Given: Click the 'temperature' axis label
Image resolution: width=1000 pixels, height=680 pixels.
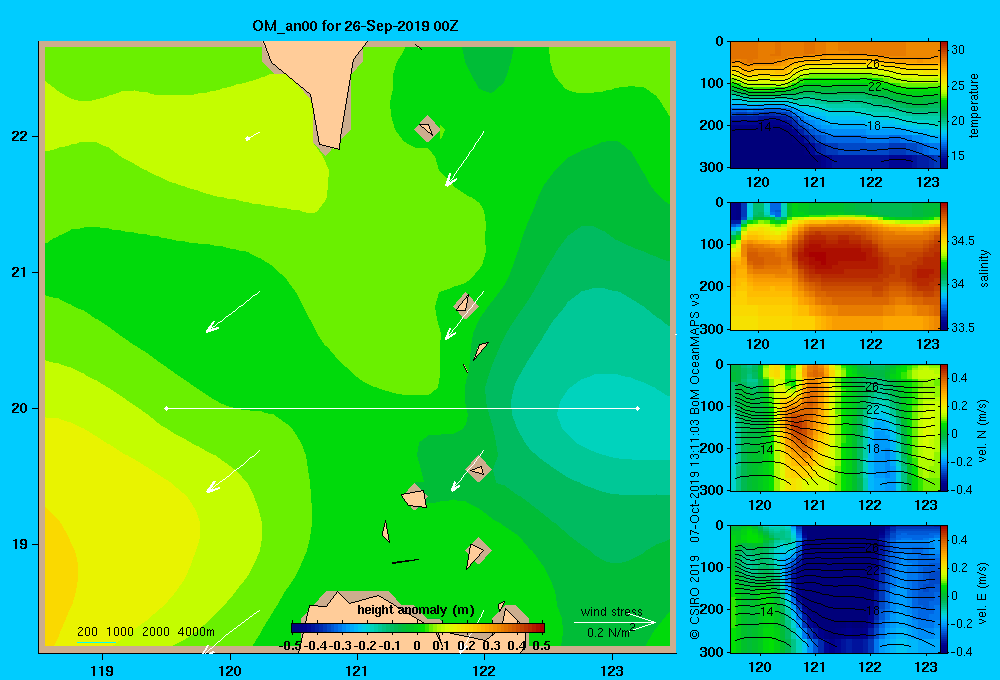Looking at the screenshot, I should pyautogui.click(x=974, y=105).
